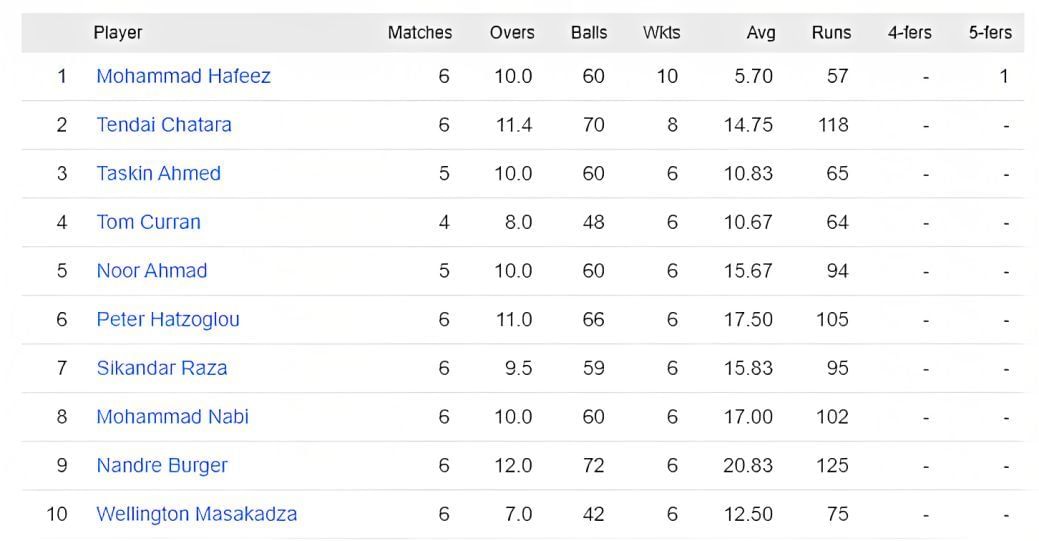1039x541 pixels.
Task: Select the 5-fers column header
Action: tap(989, 33)
